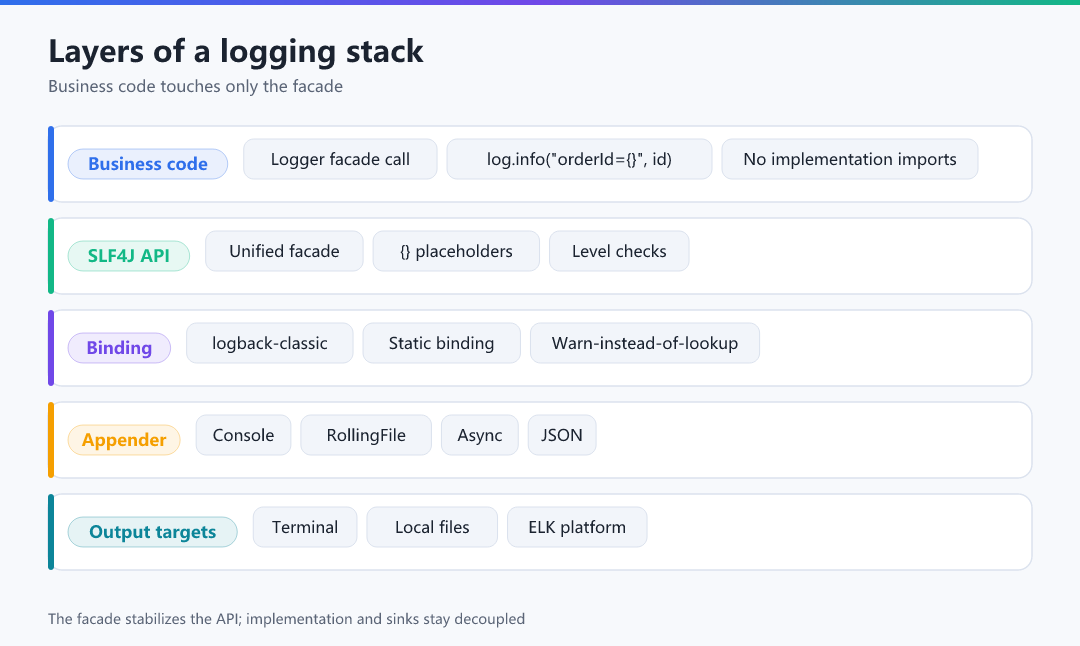Viewport: 1080px width, 646px height.
Task: Click the footer note about the facade stabilizing the API
Action: (287, 618)
